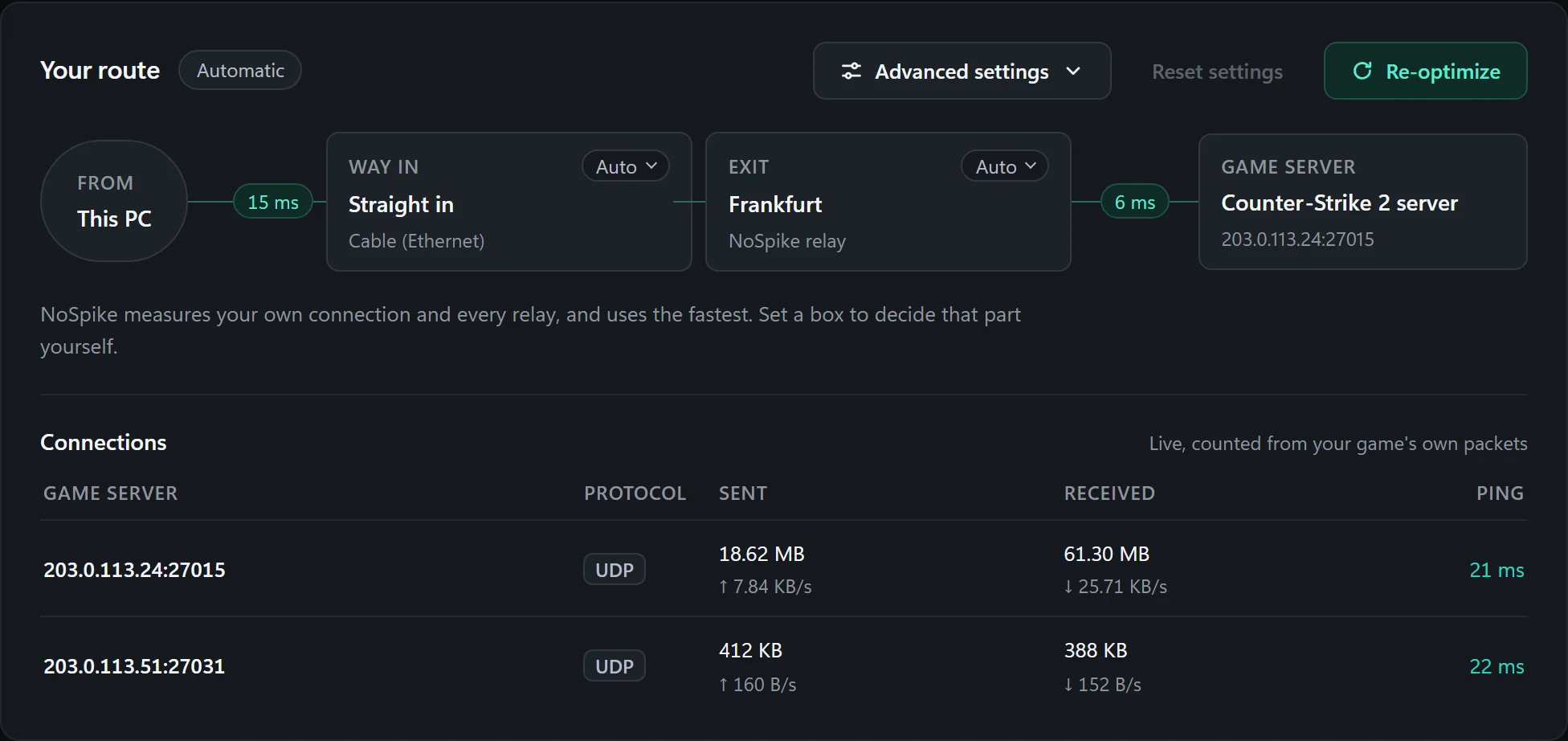Click the SENT column header

pyautogui.click(x=743, y=493)
